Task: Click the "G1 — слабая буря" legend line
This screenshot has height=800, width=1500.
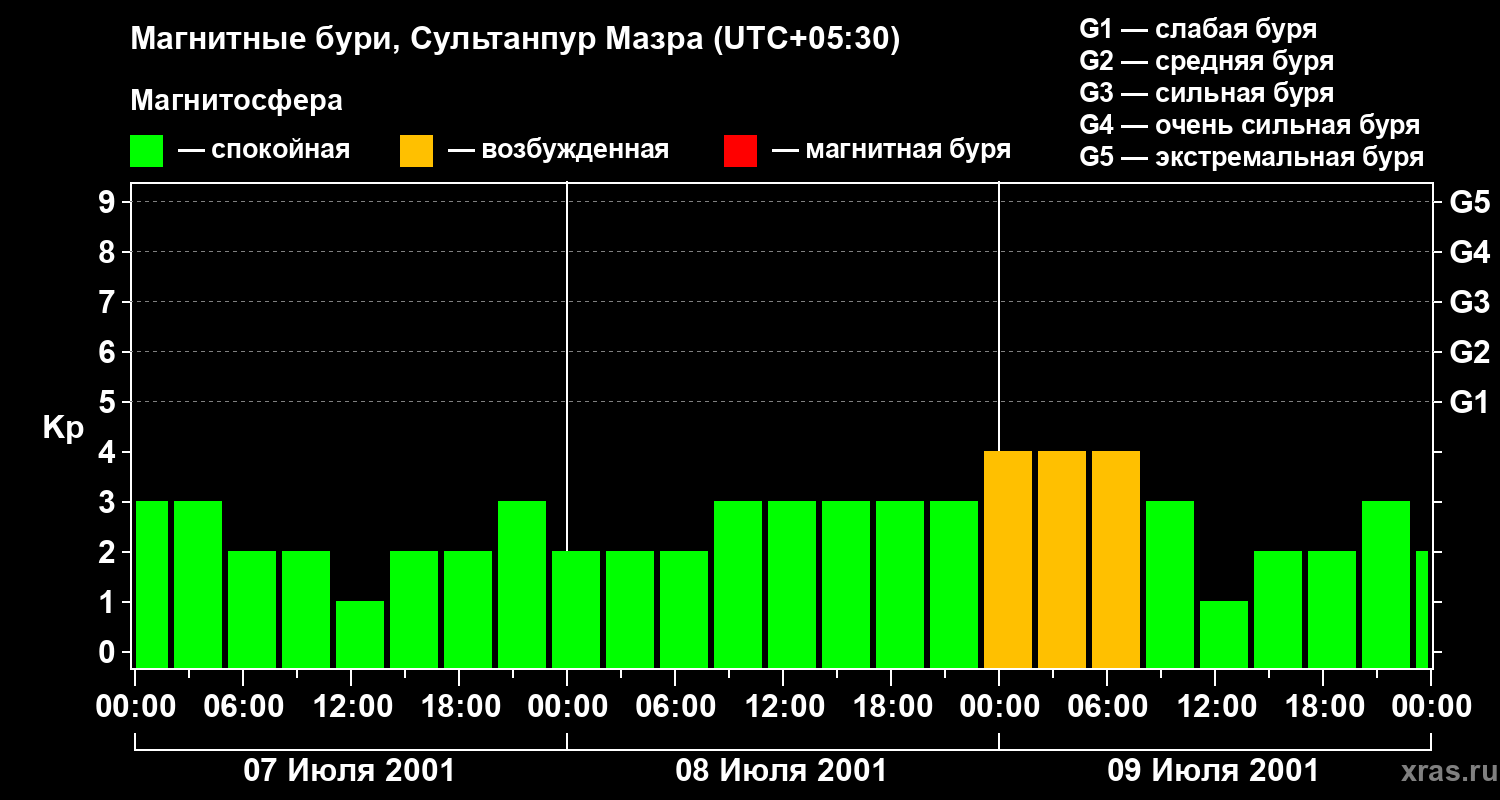Action: 1198,28
